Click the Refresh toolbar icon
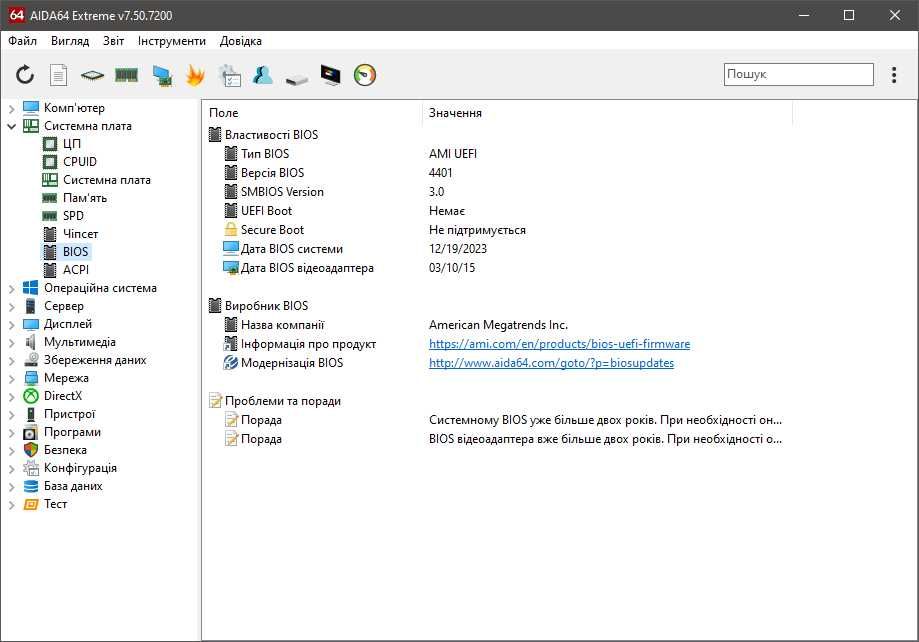Screen dimensions: 919x642 coord(25,75)
